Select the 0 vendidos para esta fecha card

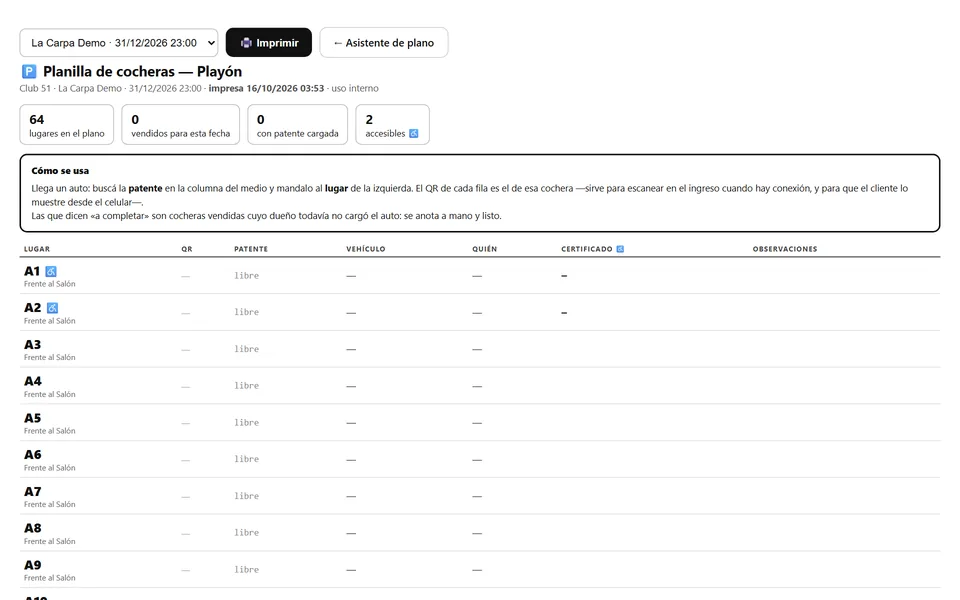click(x=181, y=125)
